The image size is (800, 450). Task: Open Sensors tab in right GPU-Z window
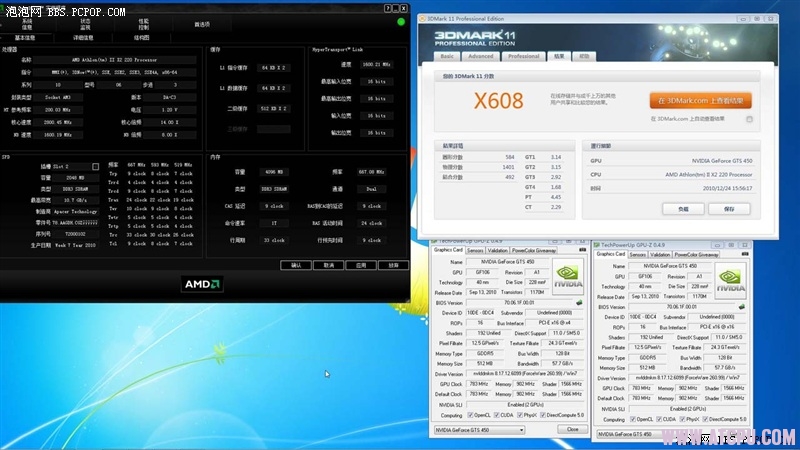(637, 255)
